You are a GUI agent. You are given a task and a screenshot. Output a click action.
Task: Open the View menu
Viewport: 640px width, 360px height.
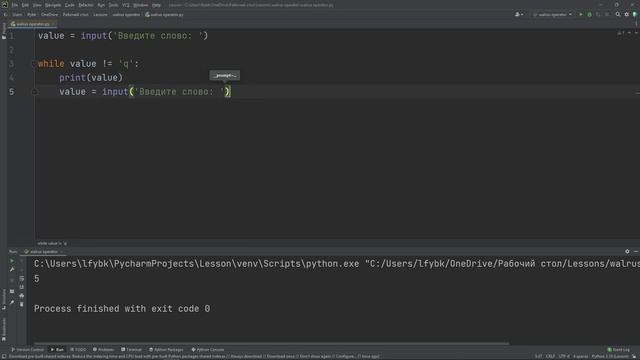[x=37, y=5]
